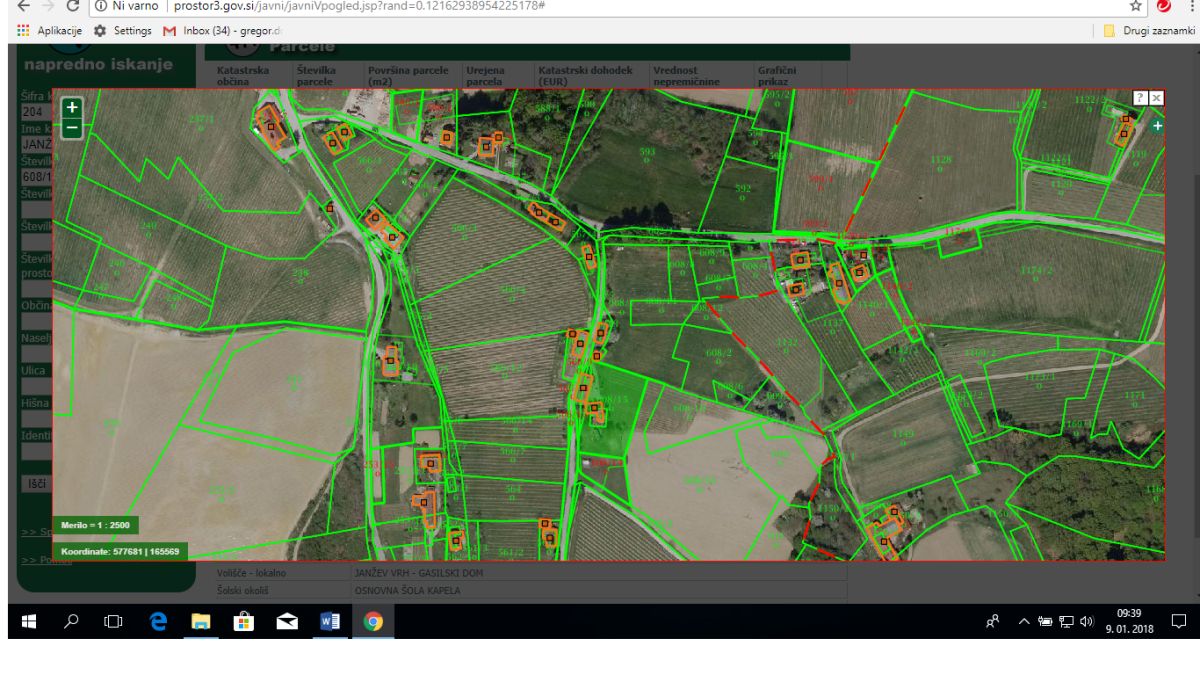Open the Chrome three-dot menu

pos(1190,7)
